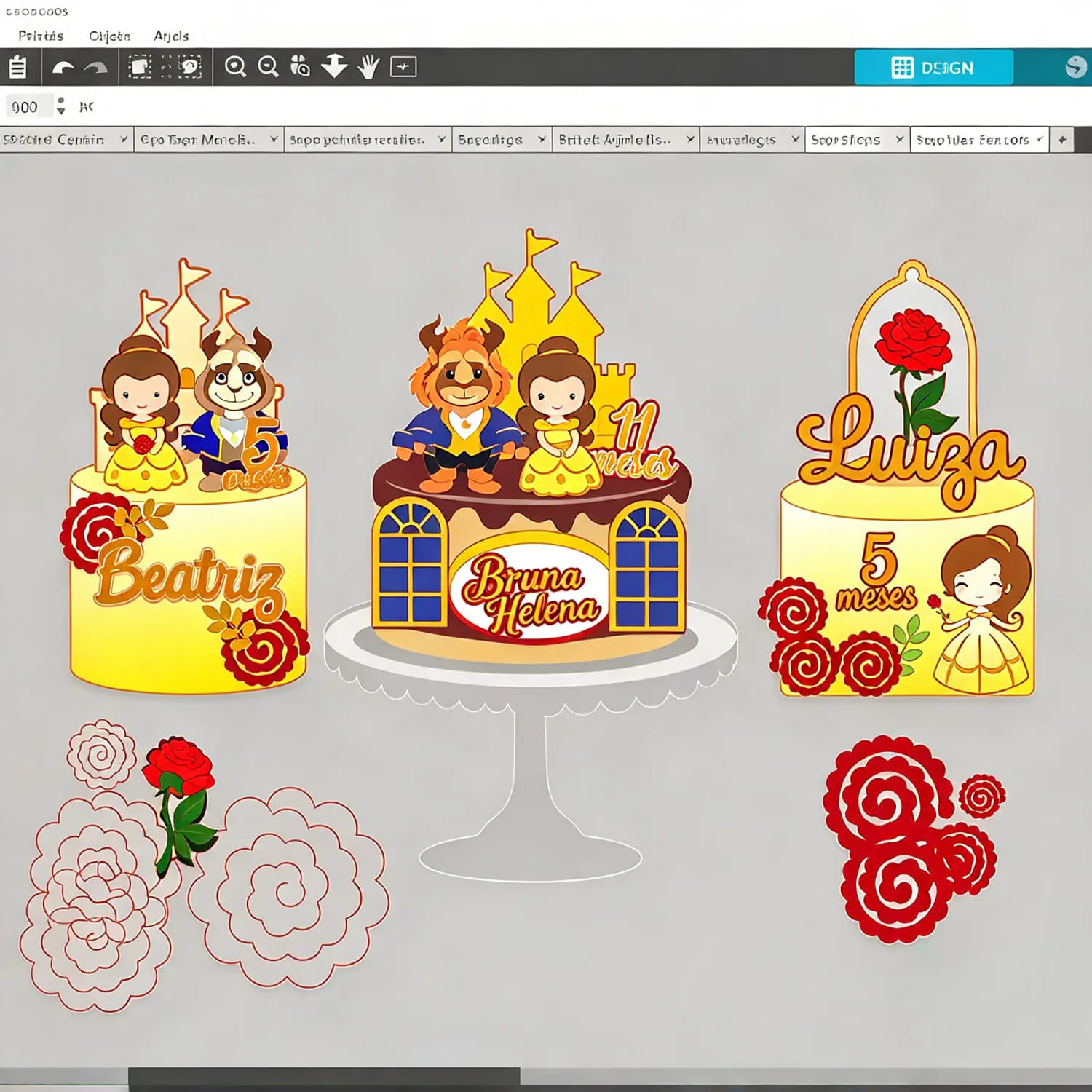Choose the lasso select icon in dashed box
Image resolution: width=1092 pixels, height=1092 pixels.
point(190,67)
